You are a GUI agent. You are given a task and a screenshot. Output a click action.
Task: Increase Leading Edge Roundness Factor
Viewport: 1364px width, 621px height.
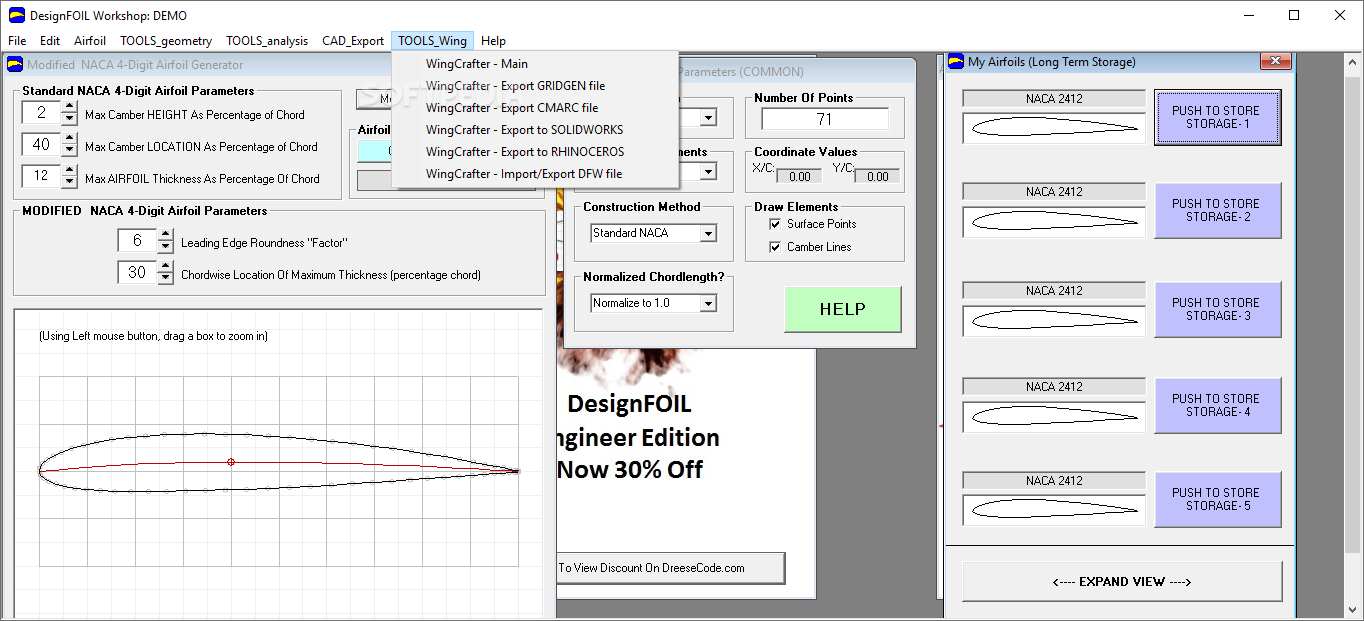tap(165, 235)
